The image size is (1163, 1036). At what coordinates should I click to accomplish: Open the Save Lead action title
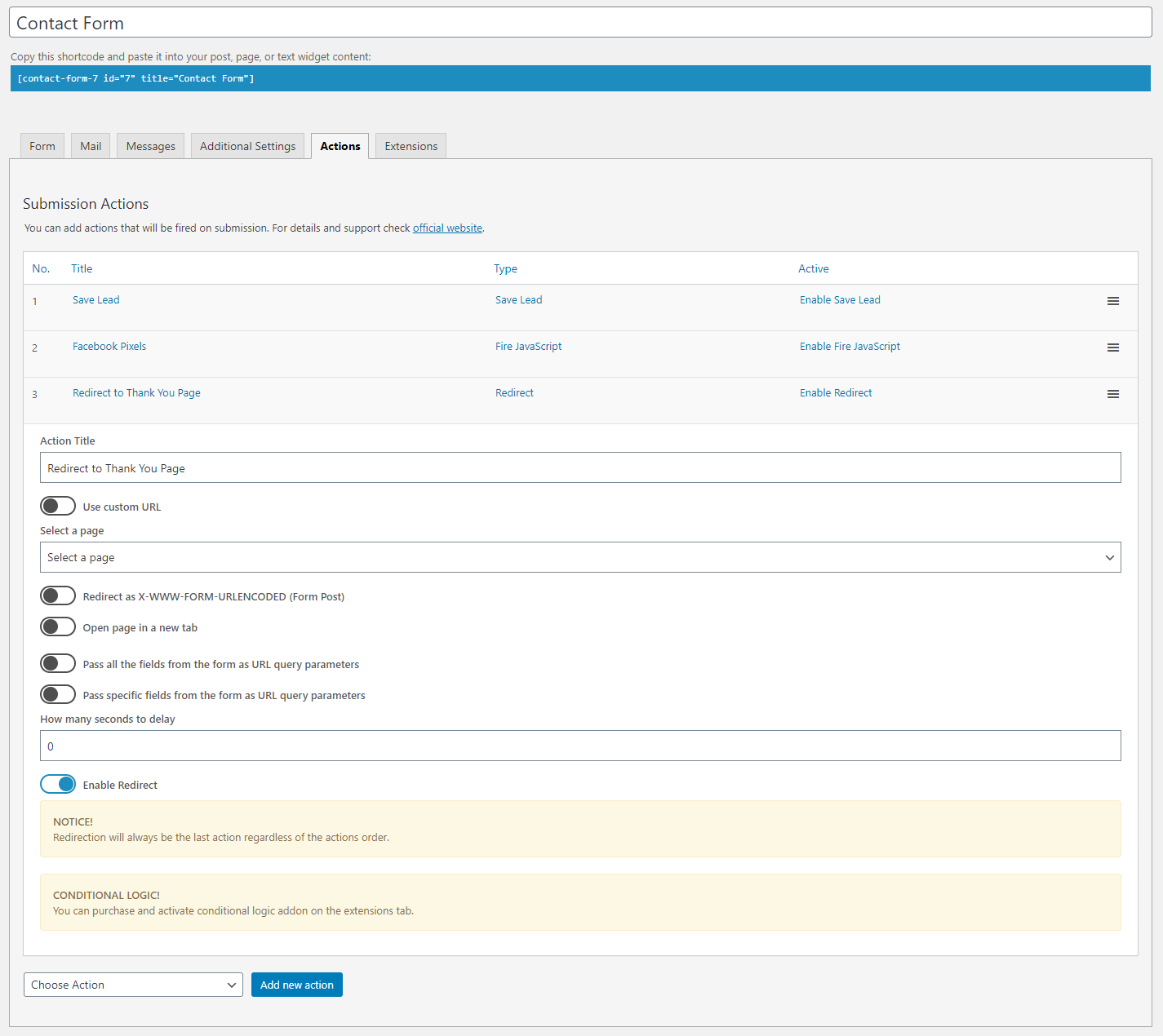click(x=95, y=299)
